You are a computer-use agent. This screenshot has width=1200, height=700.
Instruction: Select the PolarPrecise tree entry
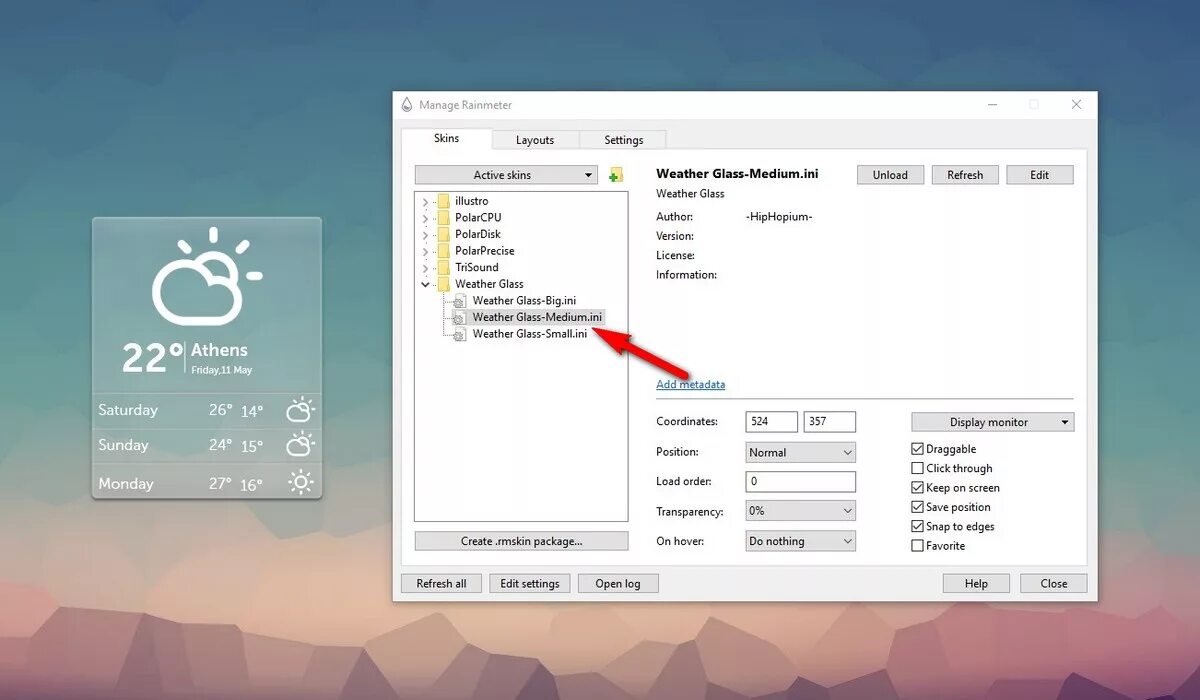click(485, 251)
